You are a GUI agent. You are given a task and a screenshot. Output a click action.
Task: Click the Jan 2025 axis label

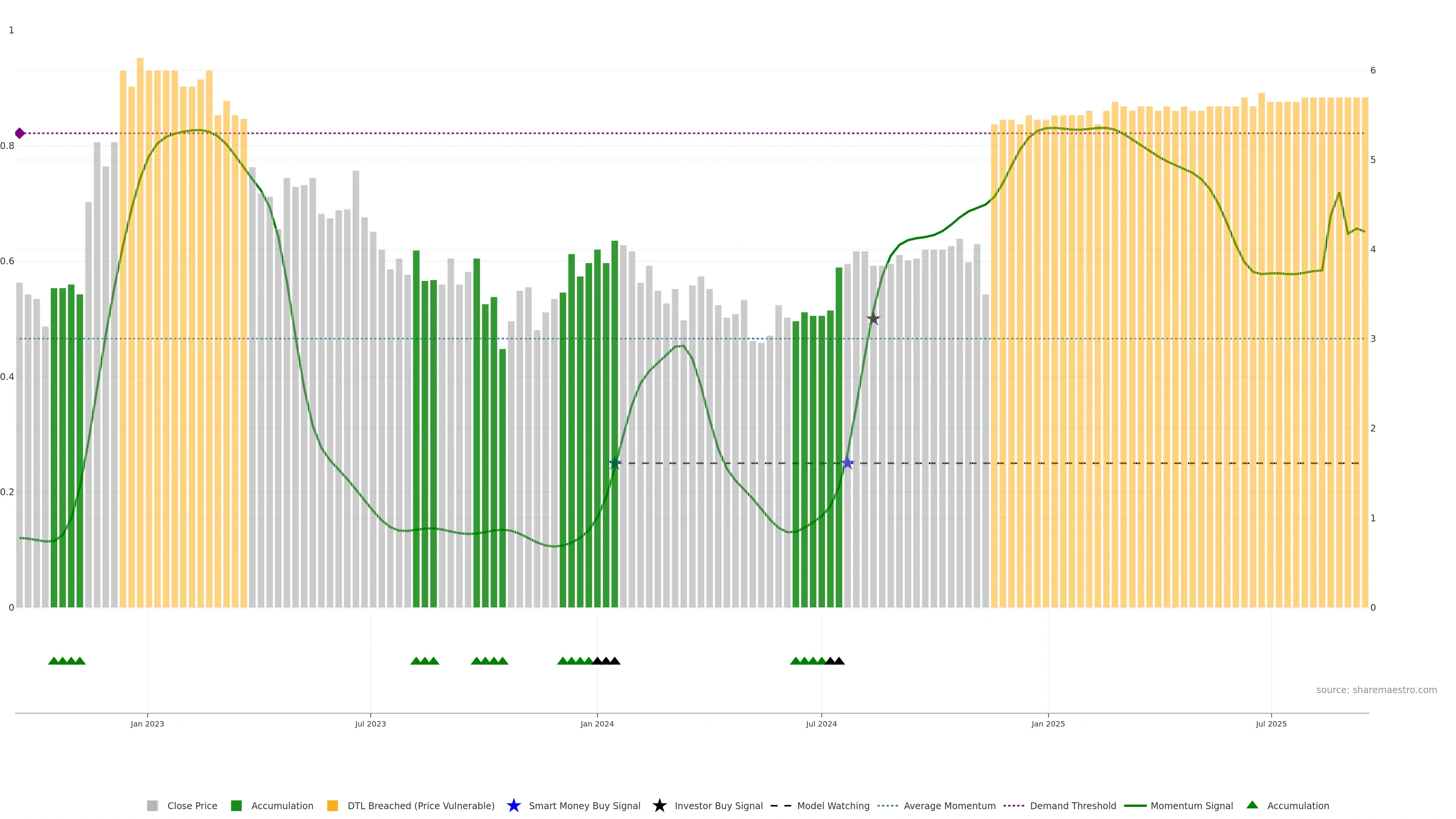point(1047,723)
